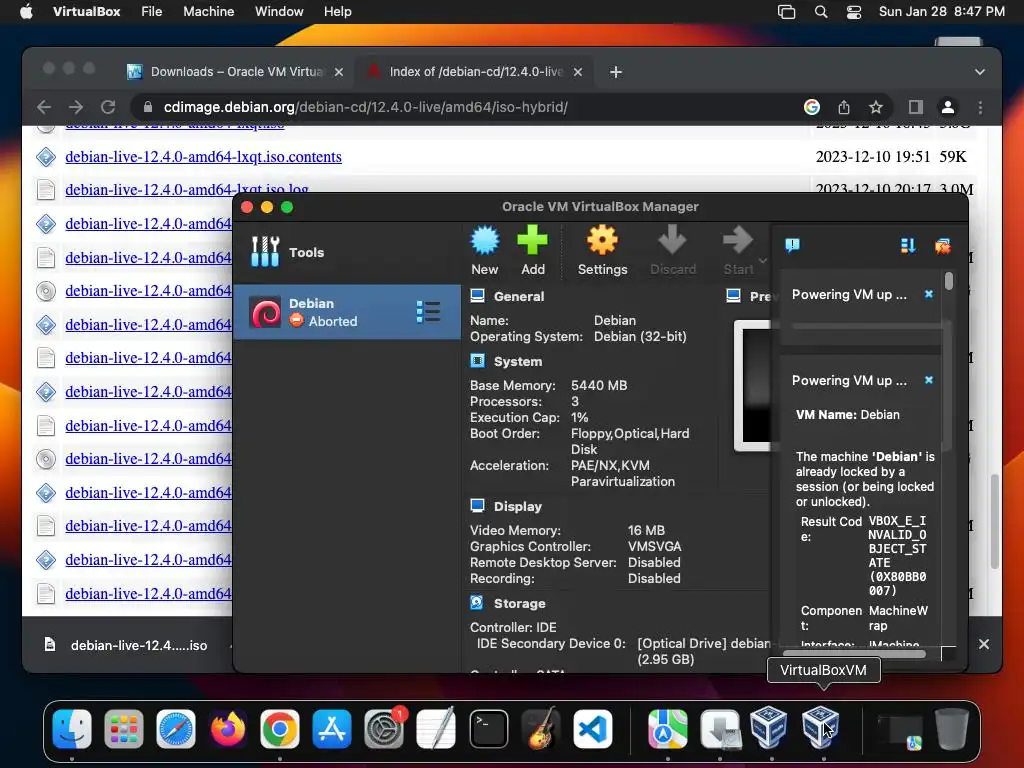The height and width of the screenshot is (768, 1024).
Task: Open the Chrome profile icon
Action: click(x=948, y=107)
